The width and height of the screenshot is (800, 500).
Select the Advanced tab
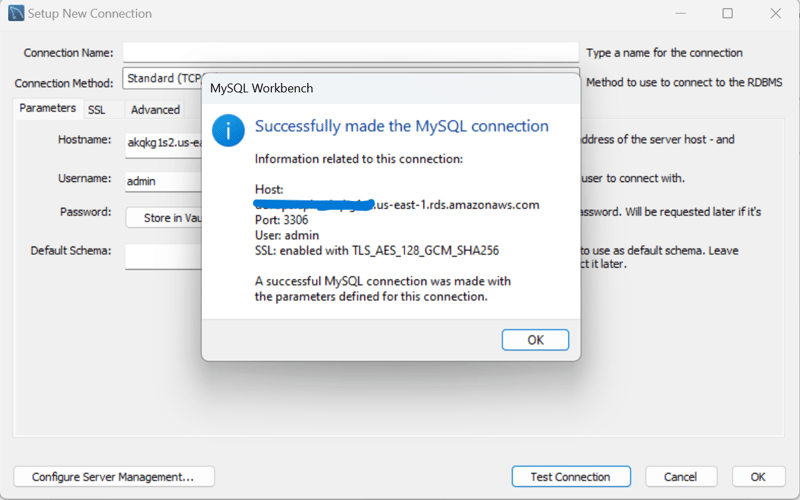tap(155, 109)
